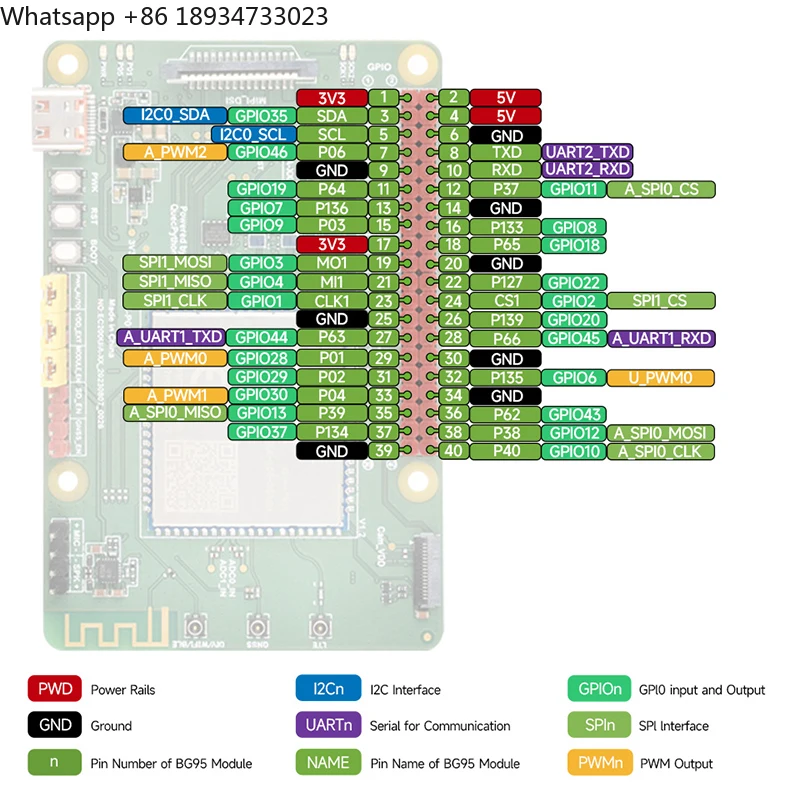The height and width of the screenshot is (800, 800).
Task: Select the purple UARTn legend swatch
Action: click(x=328, y=724)
